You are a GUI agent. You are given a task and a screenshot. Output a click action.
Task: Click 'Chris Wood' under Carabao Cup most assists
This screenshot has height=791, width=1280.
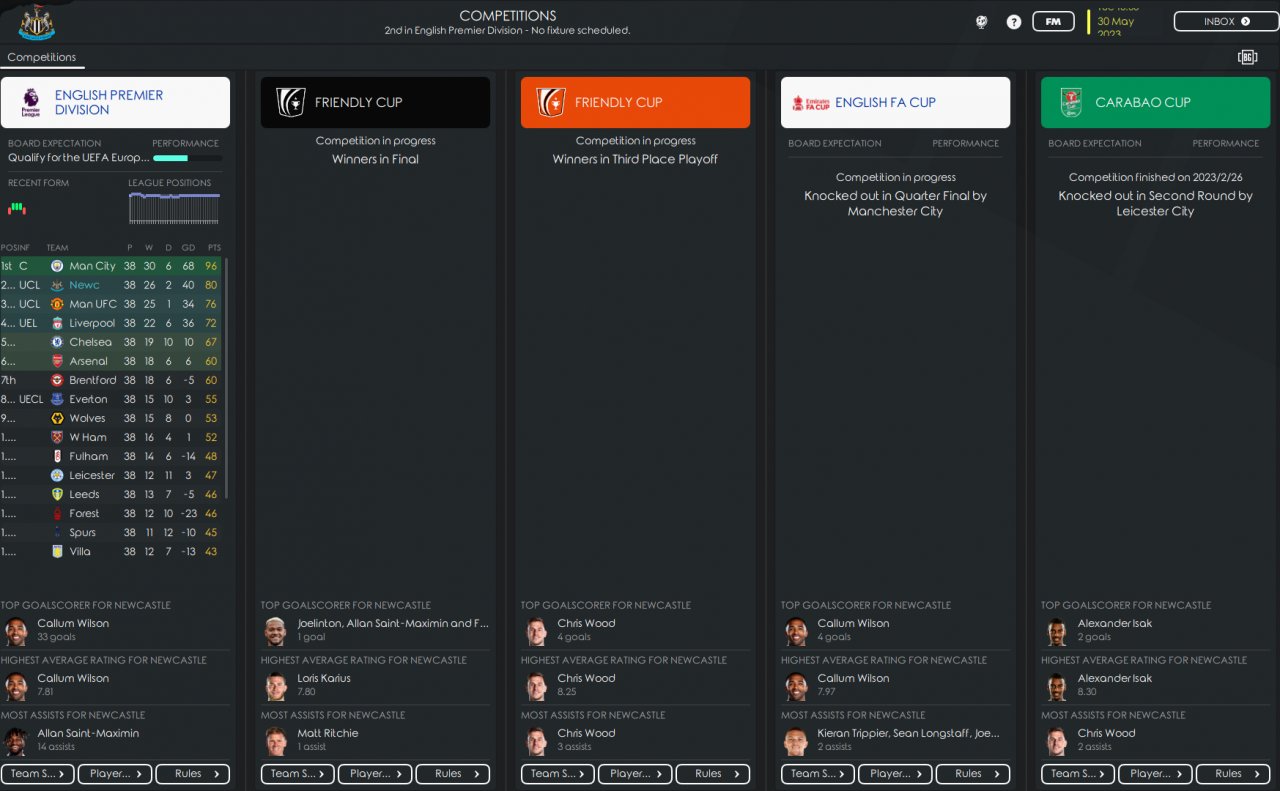(x=1106, y=733)
